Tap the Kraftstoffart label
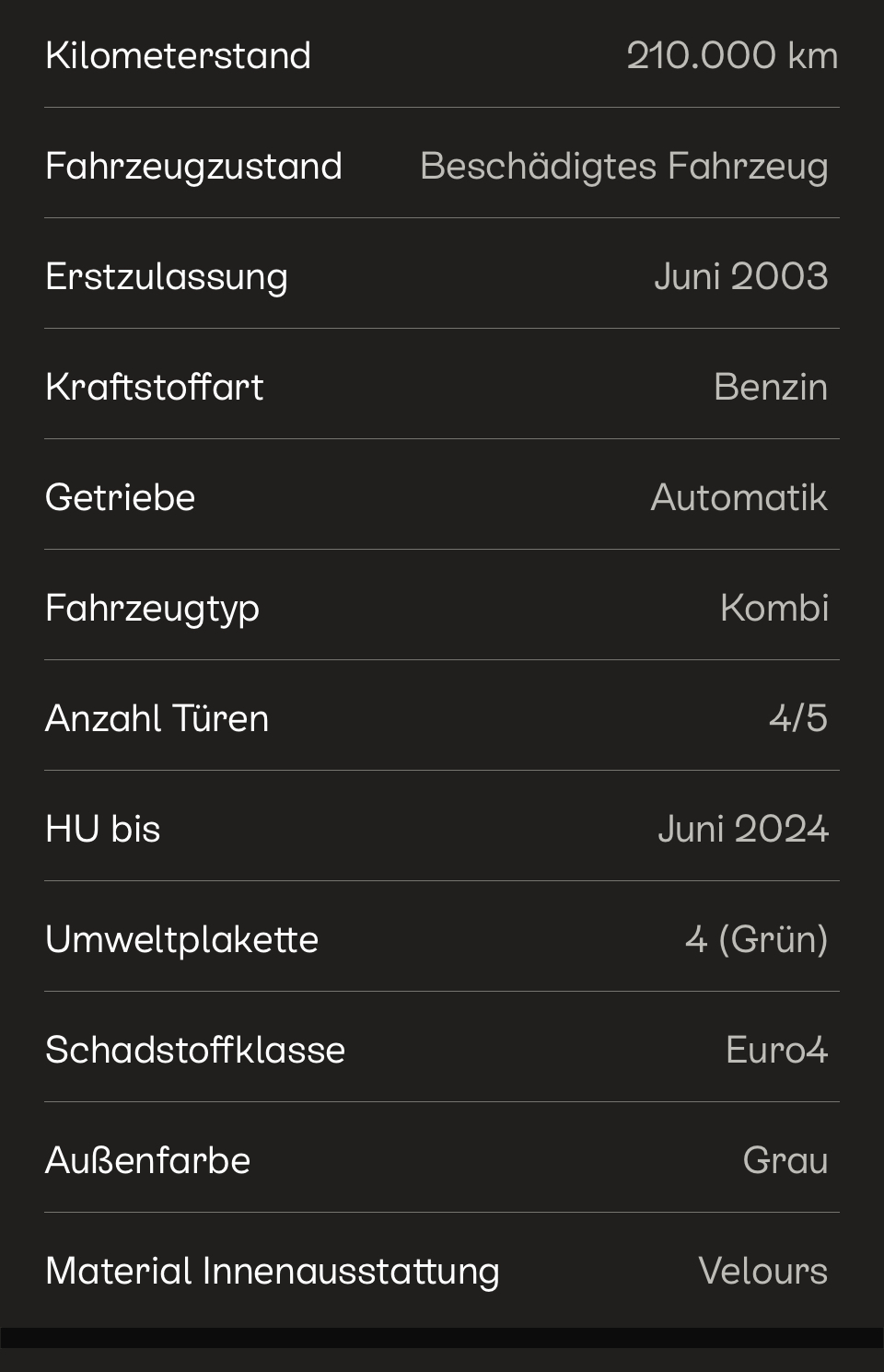This screenshot has height=1372, width=884. tap(155, 388)
